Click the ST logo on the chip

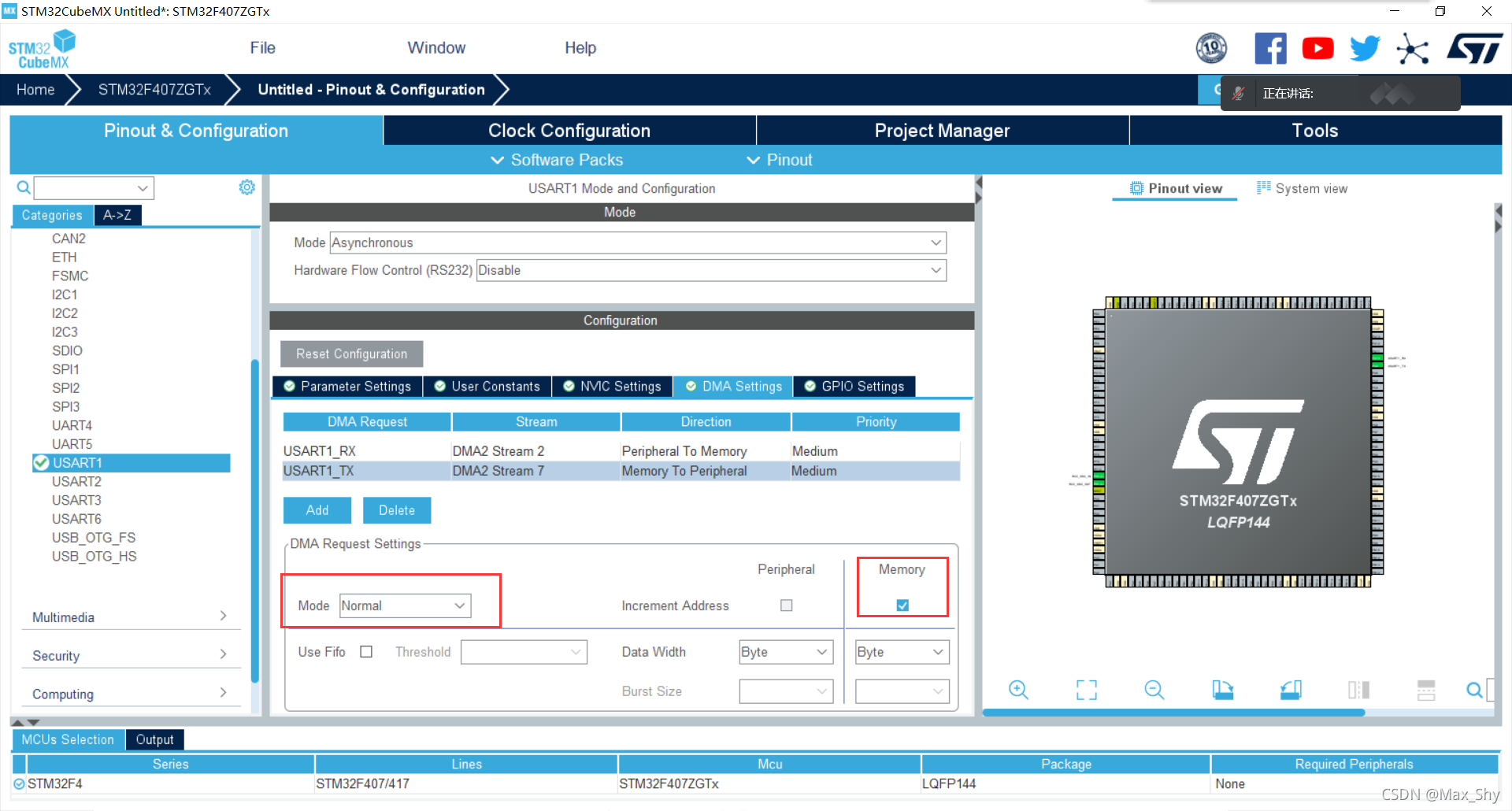pyautogui.click(x=1237, y=442)
